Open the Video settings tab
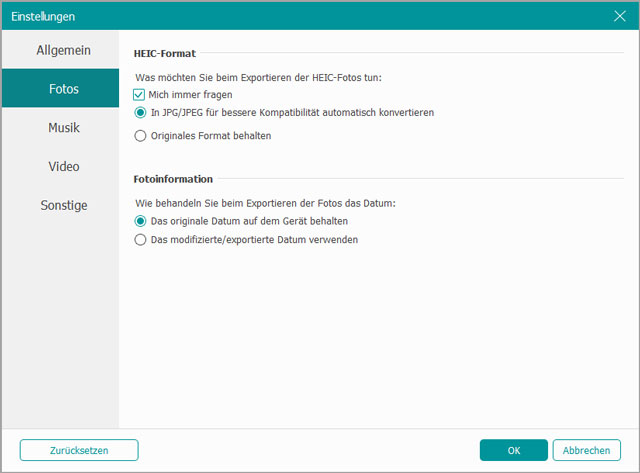 pos(60,166)
